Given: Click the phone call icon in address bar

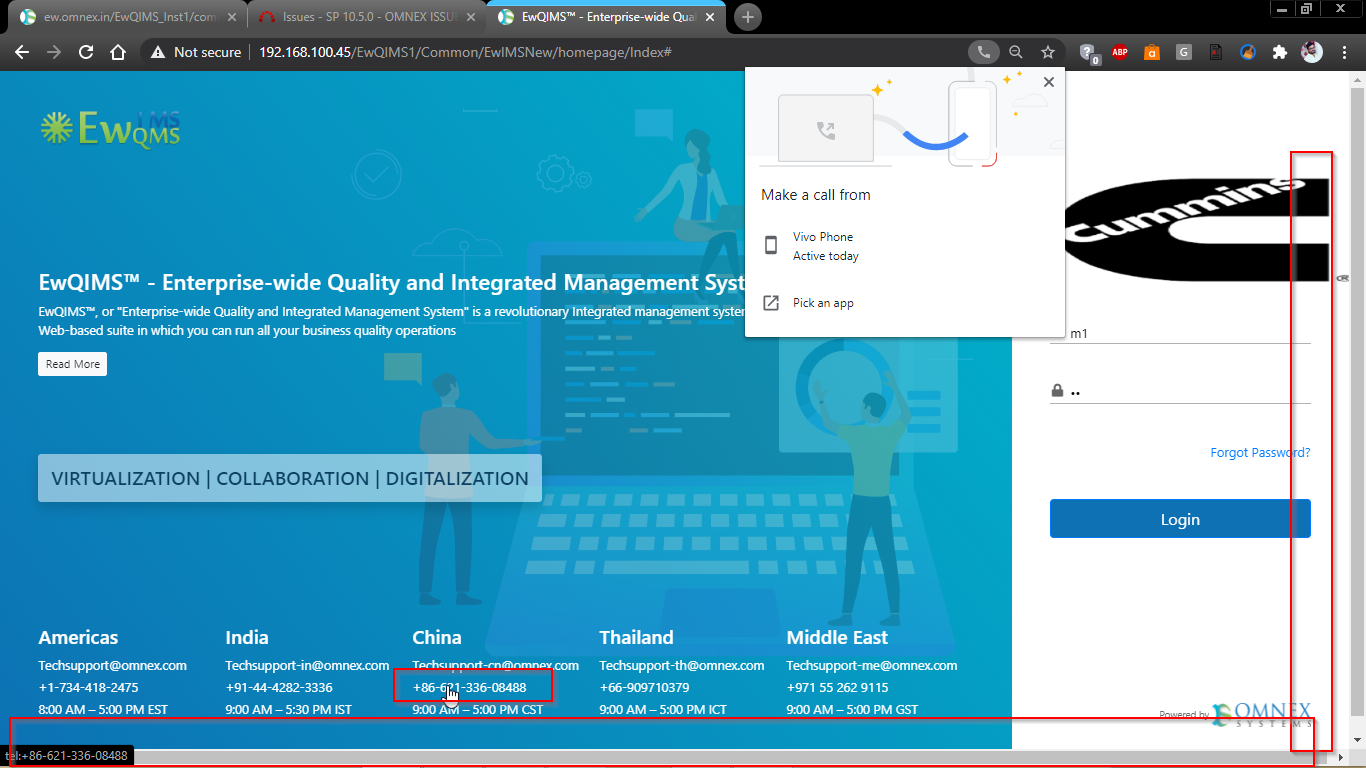Looking at the screenshot, I should (x=983, y=52).
